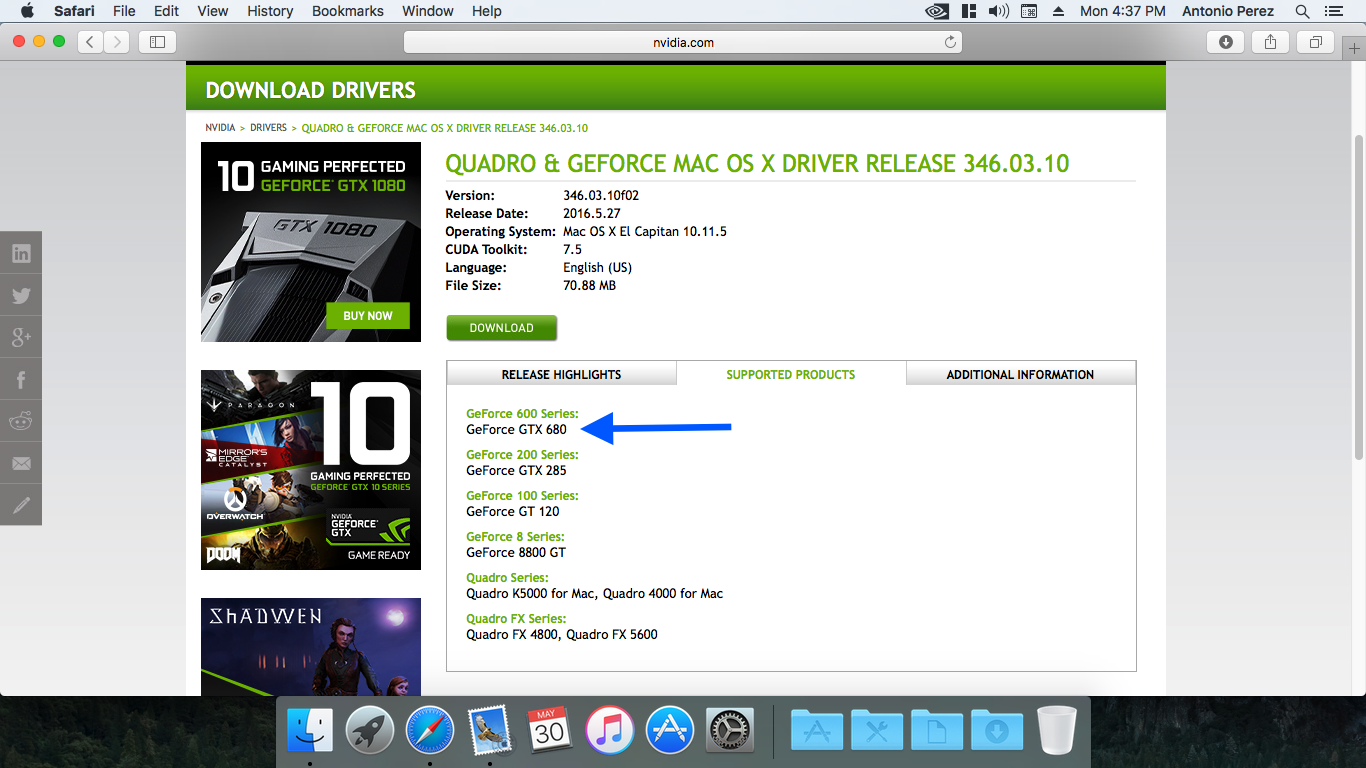Open Downloads folder in Dock

(x=997, y=731)
